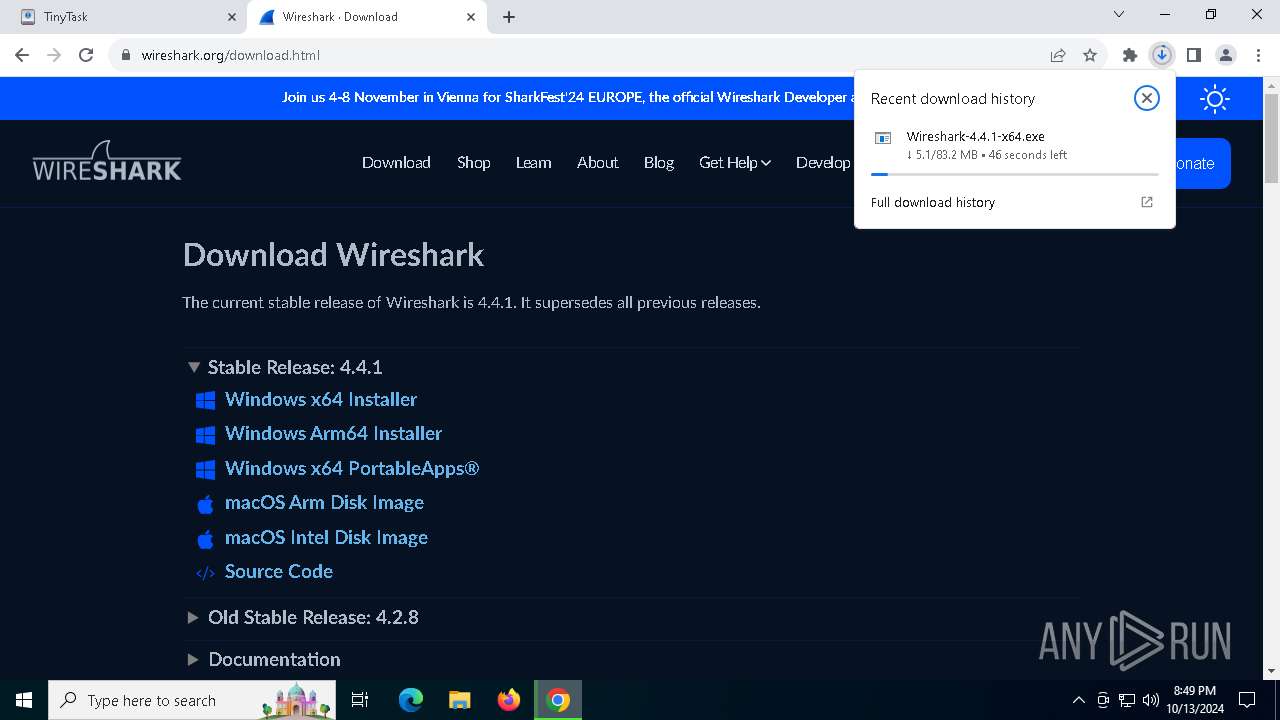Collapse Stable Release: 4.4.1 section
Image resolution: width=1280 pixels, height=720 pixels.
pos(194,367)
